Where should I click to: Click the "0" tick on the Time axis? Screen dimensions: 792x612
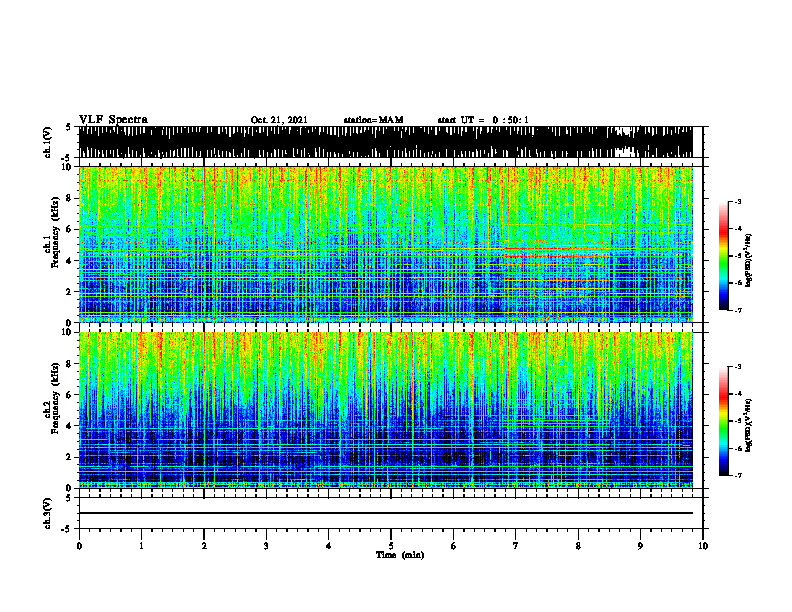point(79,546)
